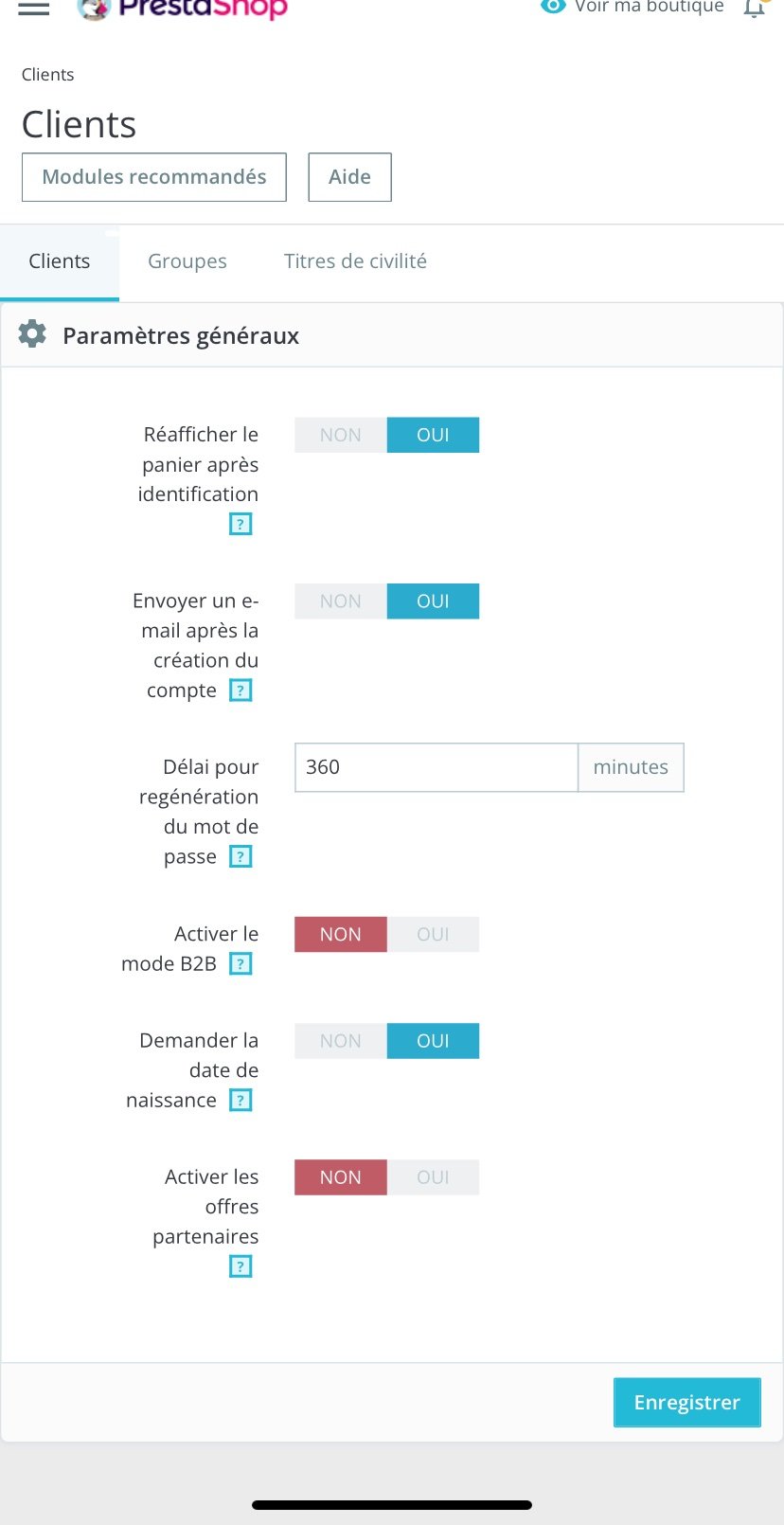Set Réafficher le panier to NON

click(341, 435)
